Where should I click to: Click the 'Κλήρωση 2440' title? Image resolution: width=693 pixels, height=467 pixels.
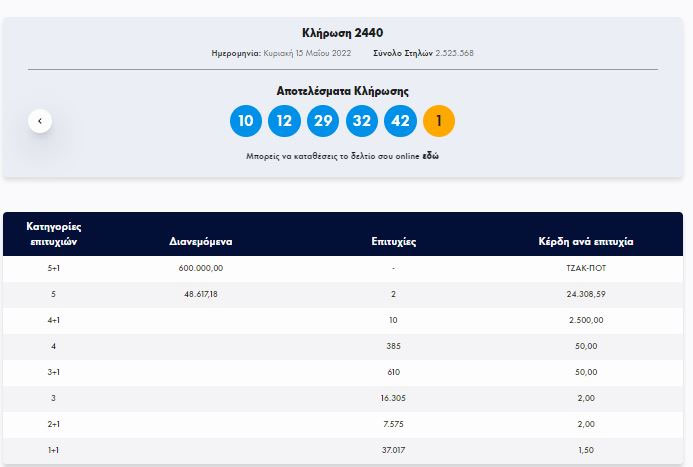pos(342,33)
